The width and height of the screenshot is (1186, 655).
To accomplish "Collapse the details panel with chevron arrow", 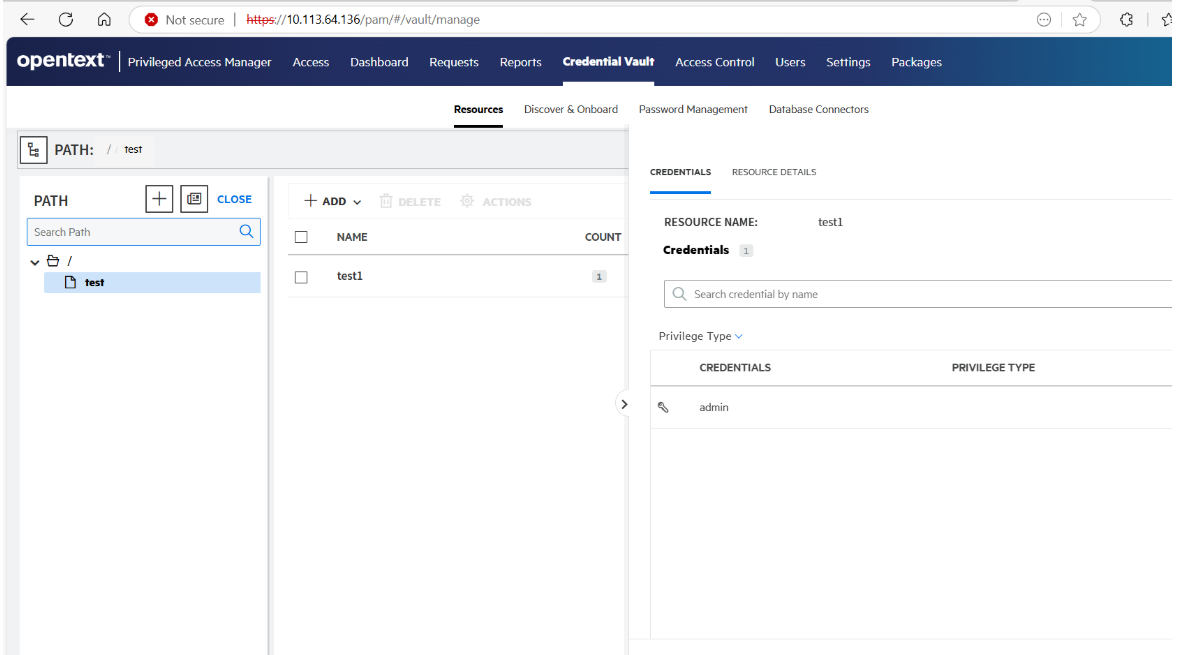I will click(x=624, y=404).
